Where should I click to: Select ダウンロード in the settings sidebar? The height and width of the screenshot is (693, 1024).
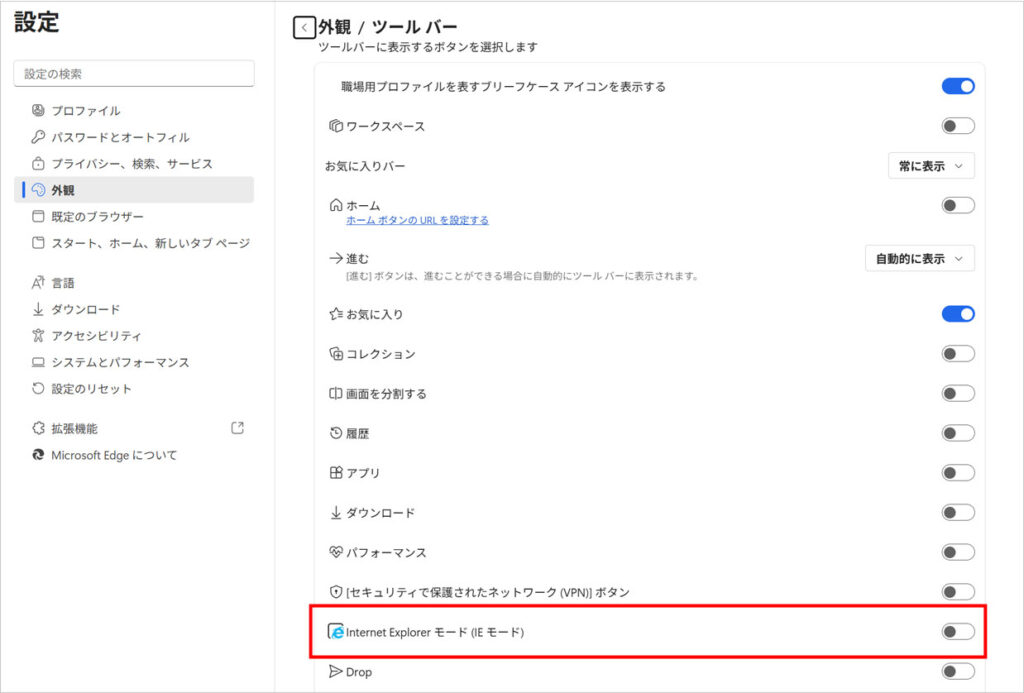tap(85, 309)
